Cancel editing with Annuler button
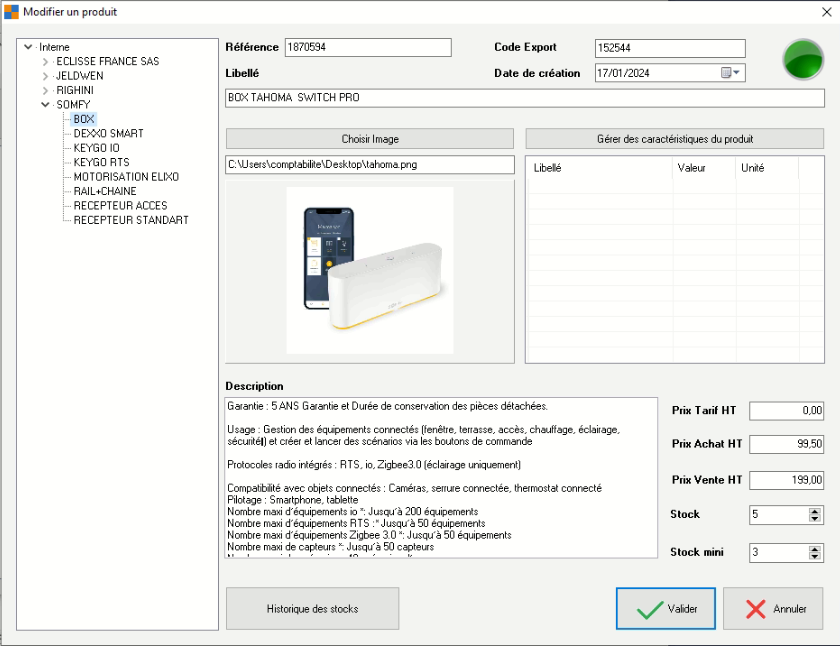Screen dimensions: 840x646 pos(773,609)
